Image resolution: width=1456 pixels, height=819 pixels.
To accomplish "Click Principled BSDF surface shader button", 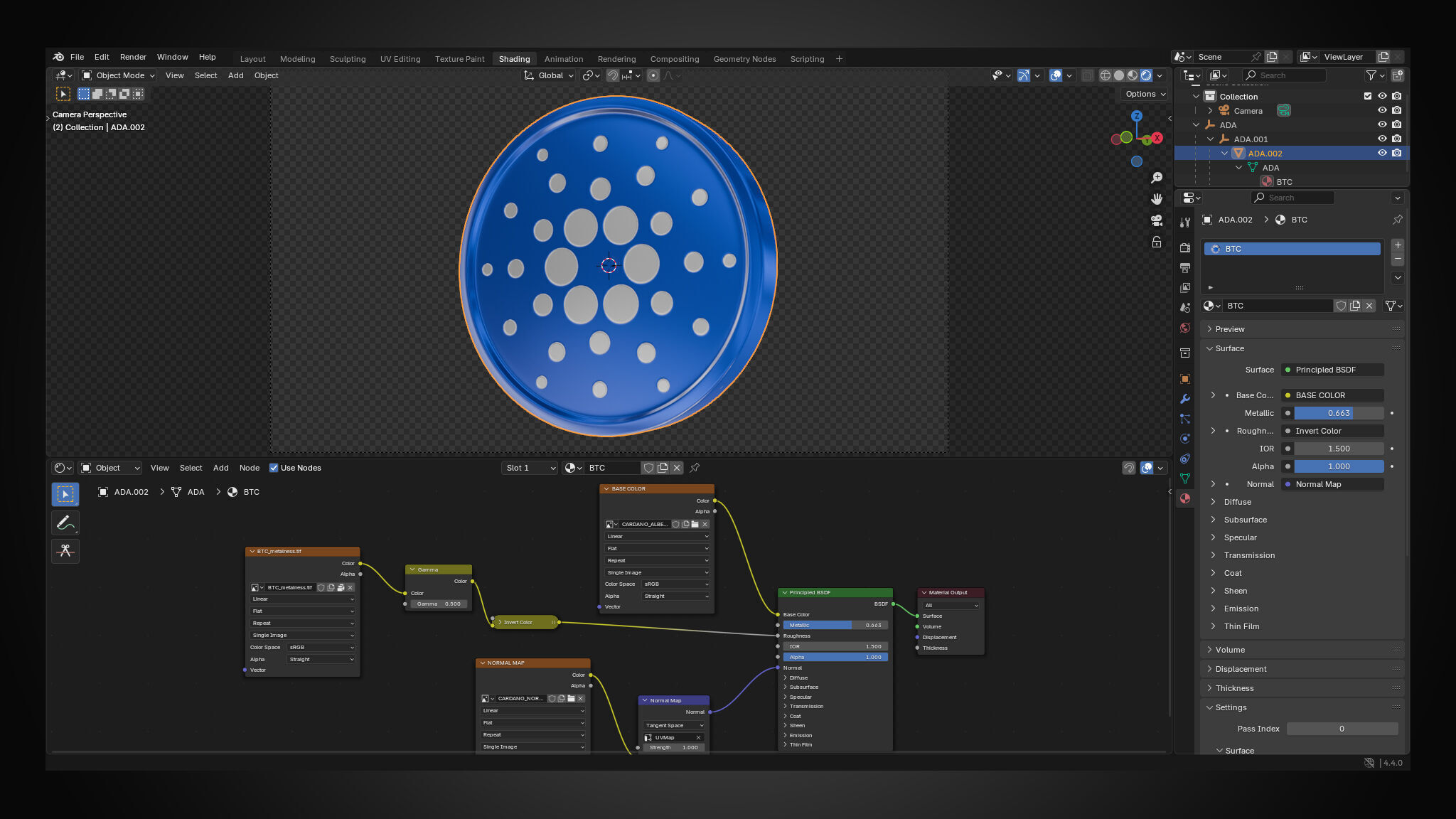I will point(1332,370).
